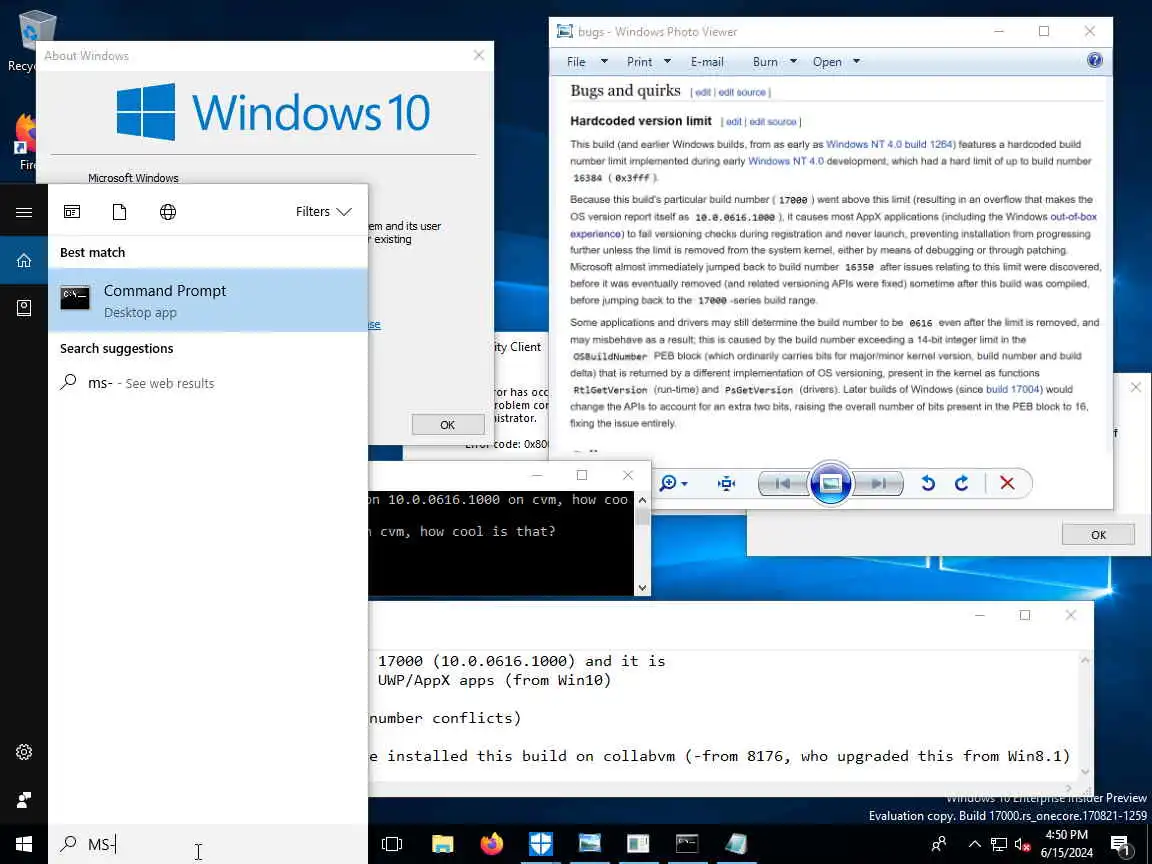The width and height of the screenshot is (1152, 864).
Task: Click OK in the right-side error dialog
Action: pyautogui.click(x=1098, y=534)
